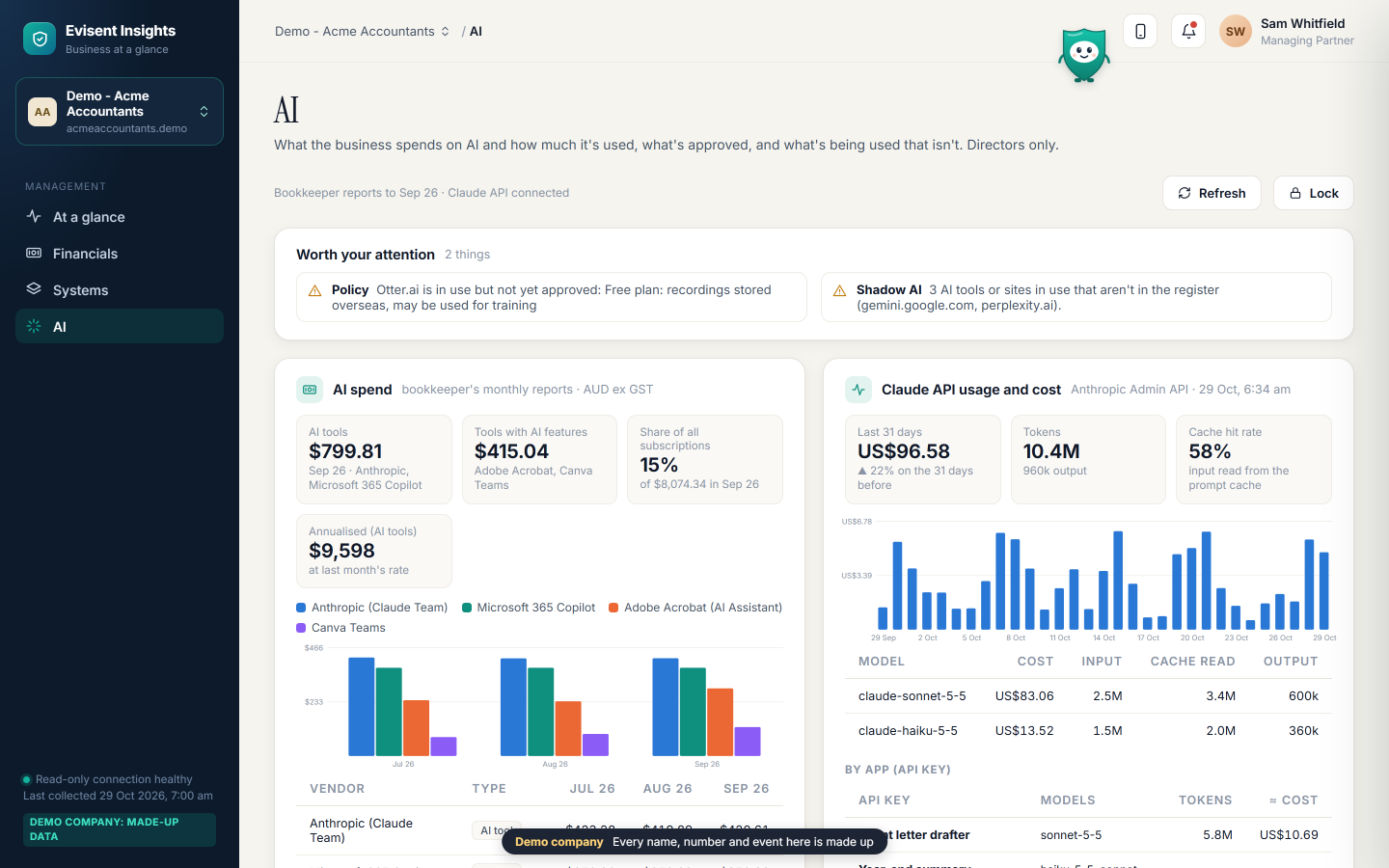Toggle Anthropic (Claude Team) legend swatch
The height and width of the screenshot is (868, 1389).
(301, 608)
